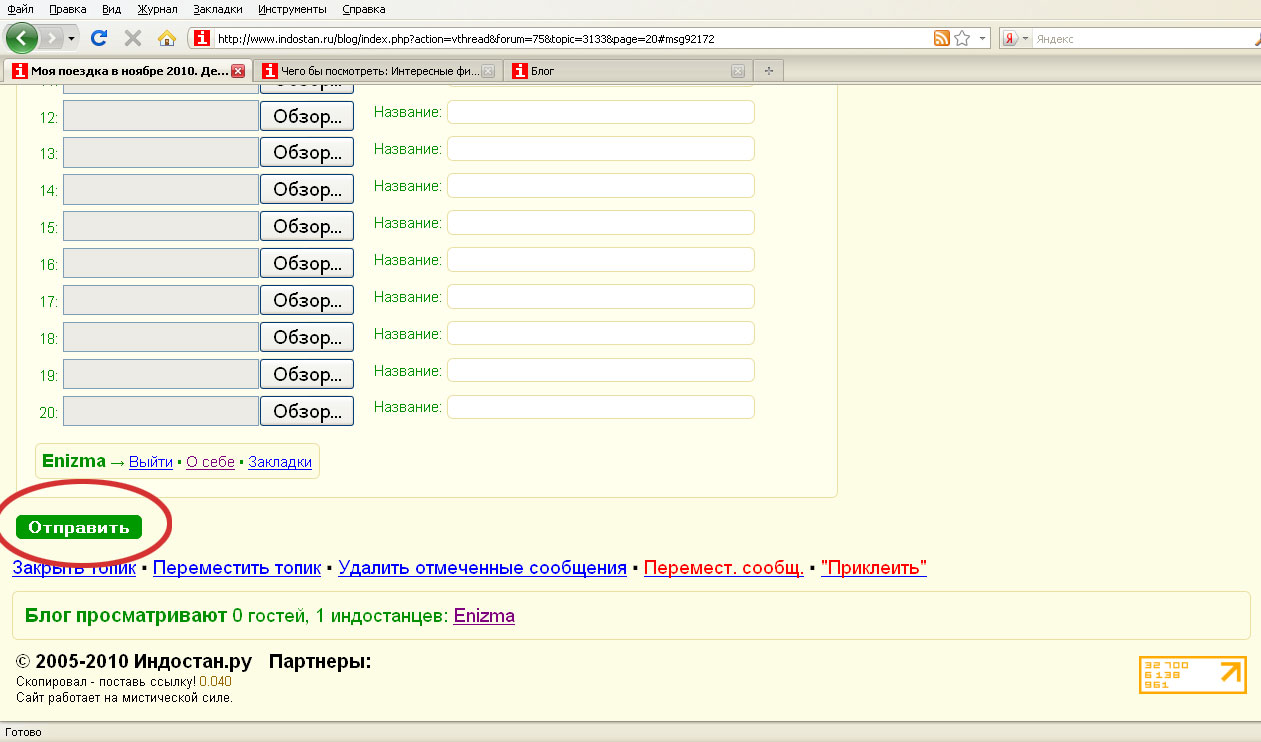Click the Home icon in toolbar

(x=167, y=39)
